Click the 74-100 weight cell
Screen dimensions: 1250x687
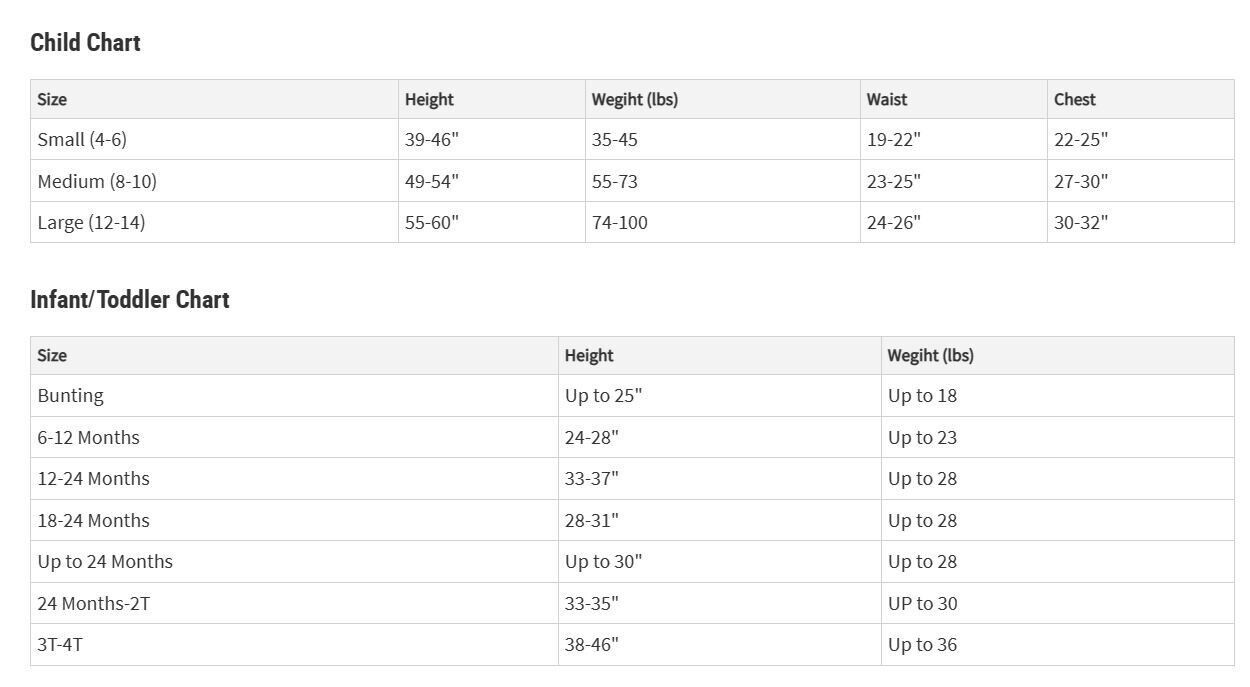click(x=722, y=222)
